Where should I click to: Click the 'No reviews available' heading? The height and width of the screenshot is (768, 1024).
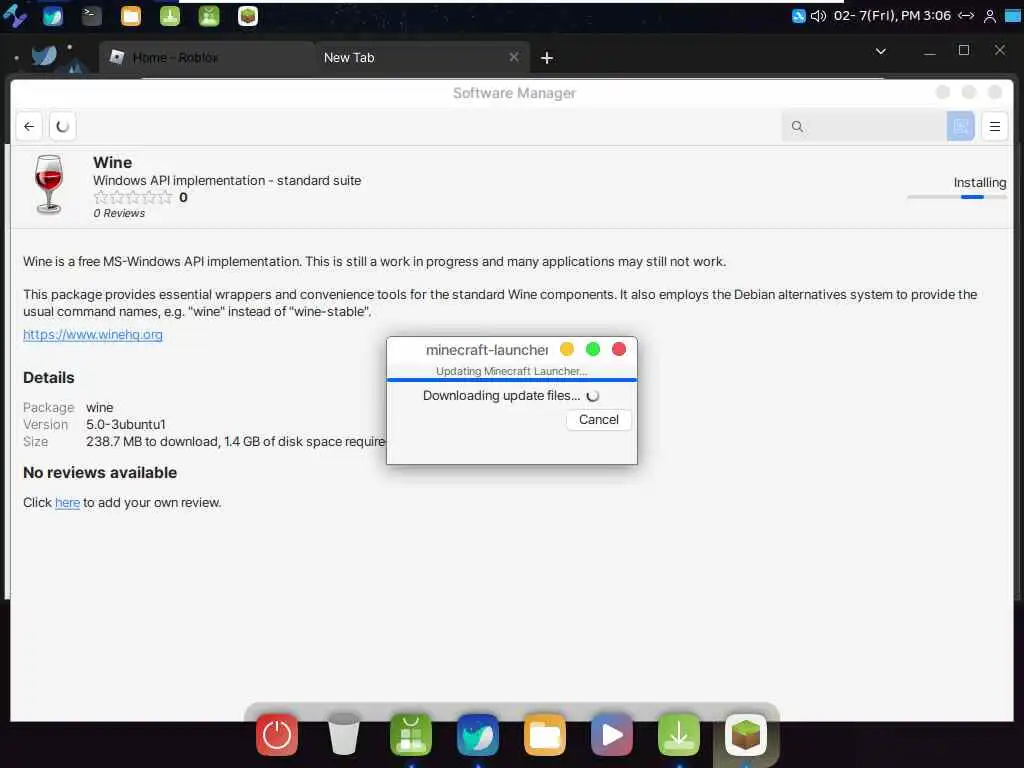[100, 472]
